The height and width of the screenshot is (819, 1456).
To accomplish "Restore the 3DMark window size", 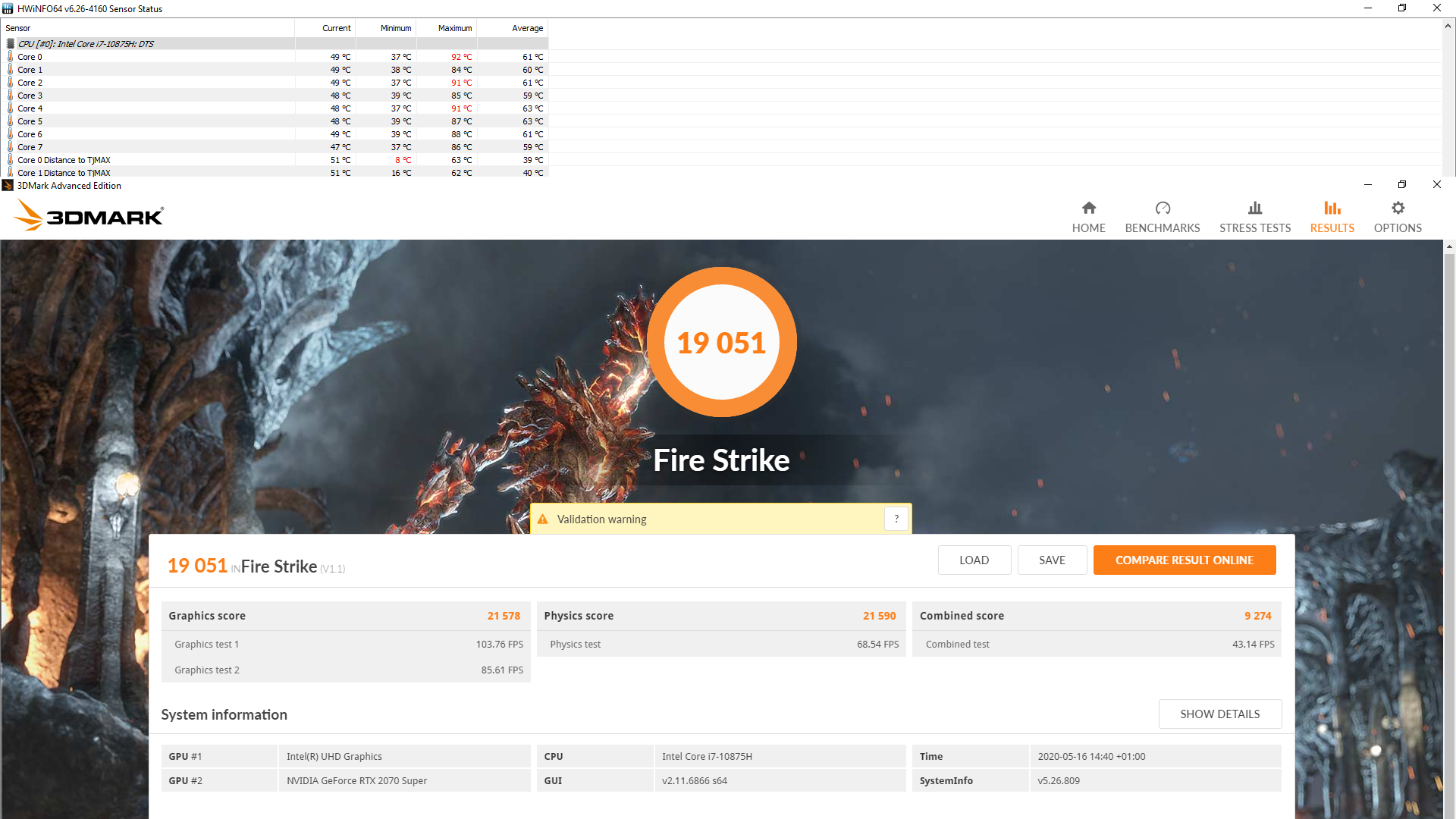I will tap(1402, 184).
